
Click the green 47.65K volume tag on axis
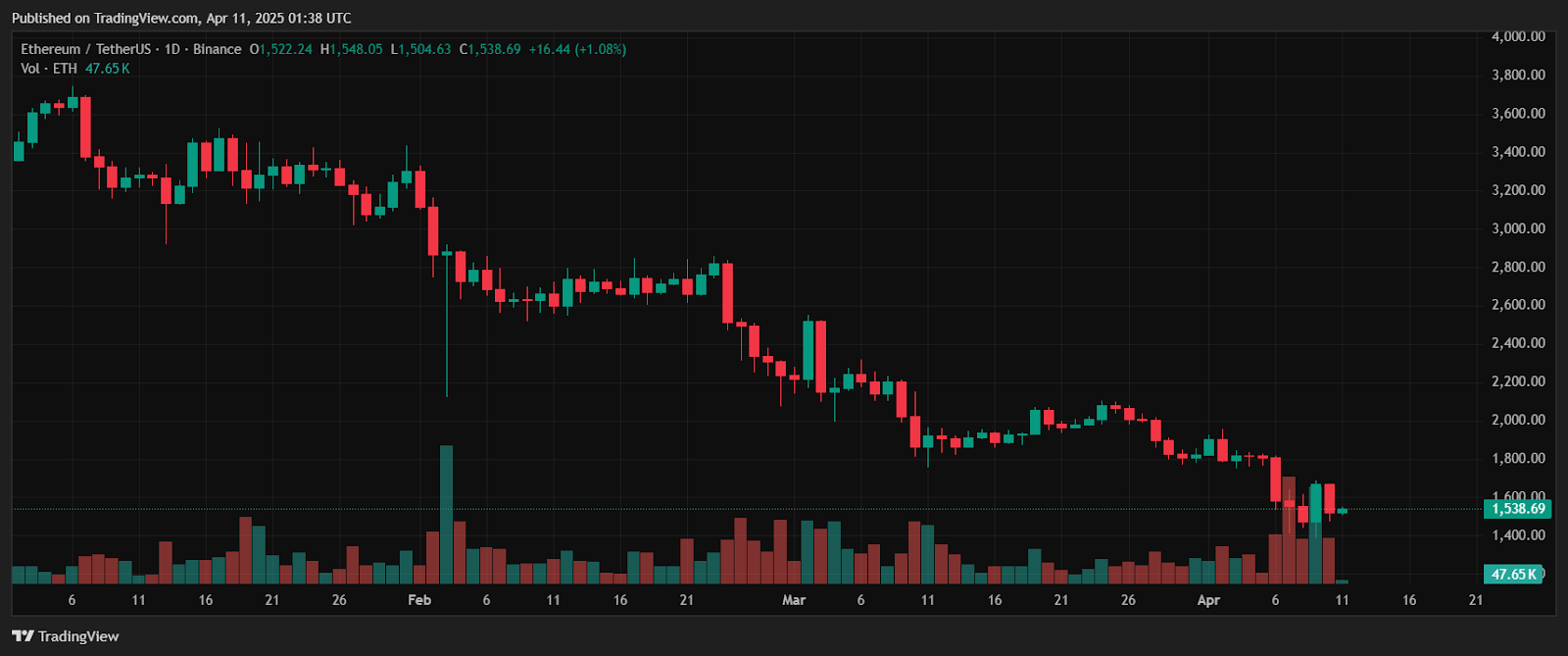coord(1512,575)
